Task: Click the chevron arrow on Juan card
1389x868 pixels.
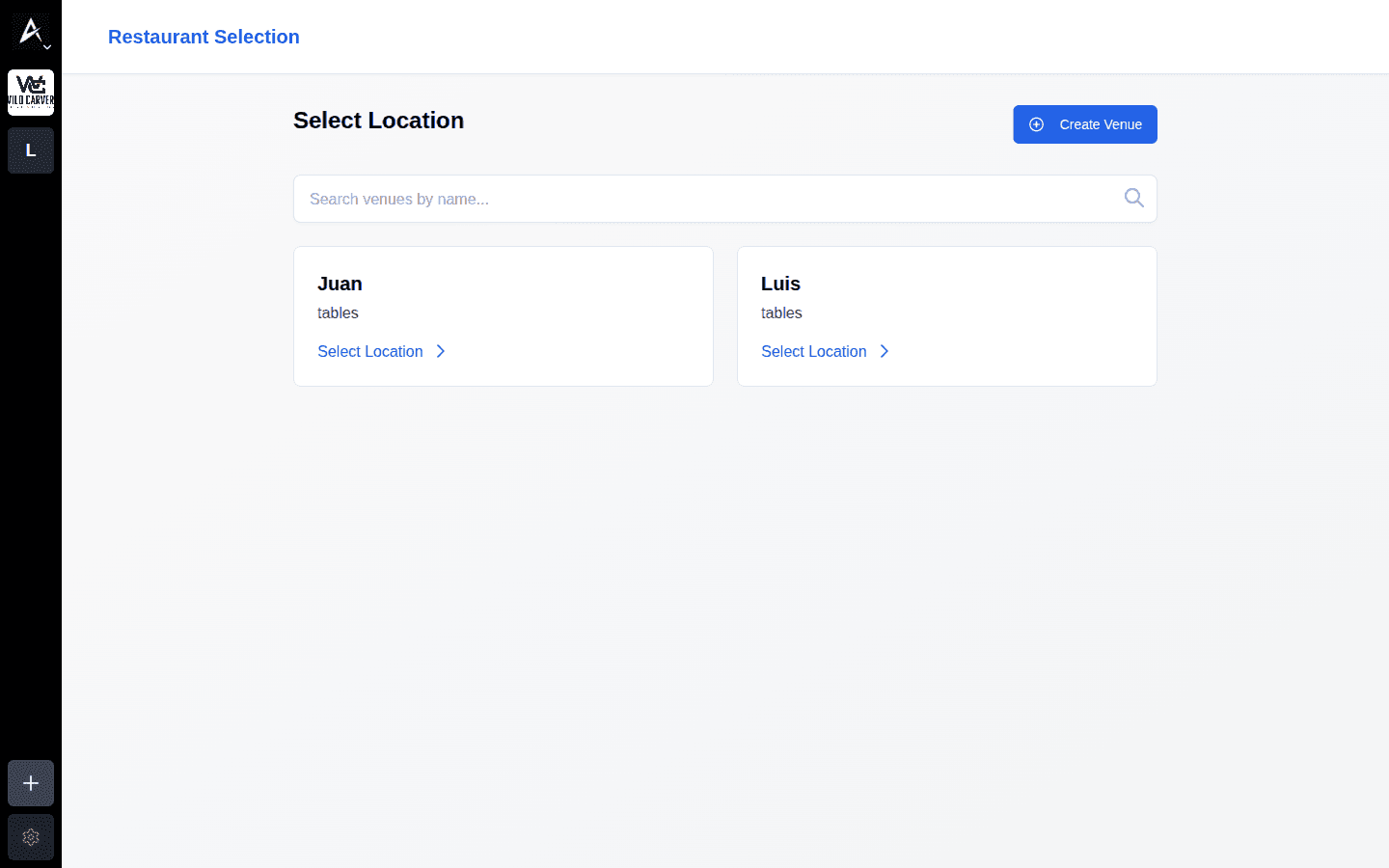Action: click(x=441, y=351)
